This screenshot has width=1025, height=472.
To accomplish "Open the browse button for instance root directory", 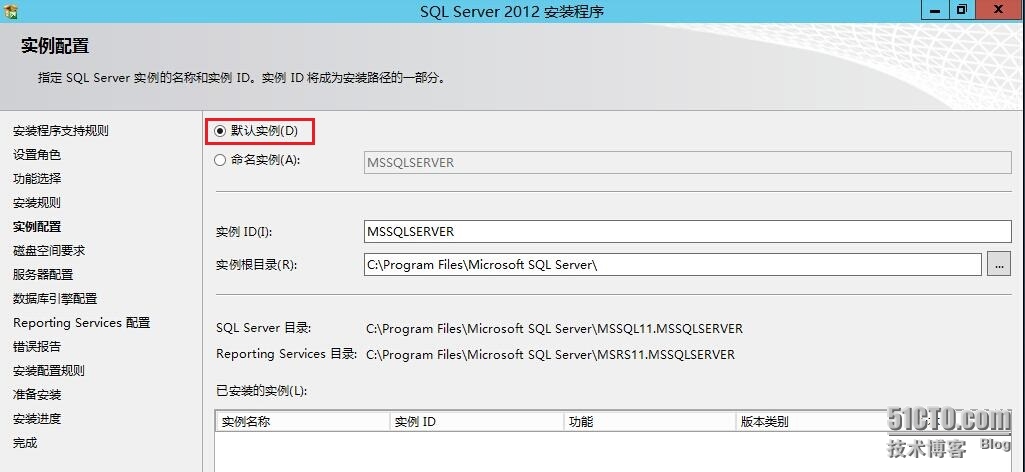I will [998, 265].
